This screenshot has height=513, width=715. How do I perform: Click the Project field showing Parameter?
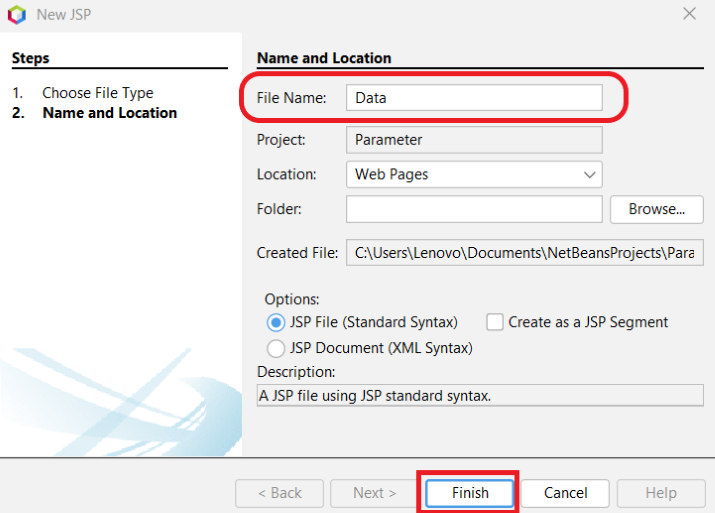click(474, 140)
